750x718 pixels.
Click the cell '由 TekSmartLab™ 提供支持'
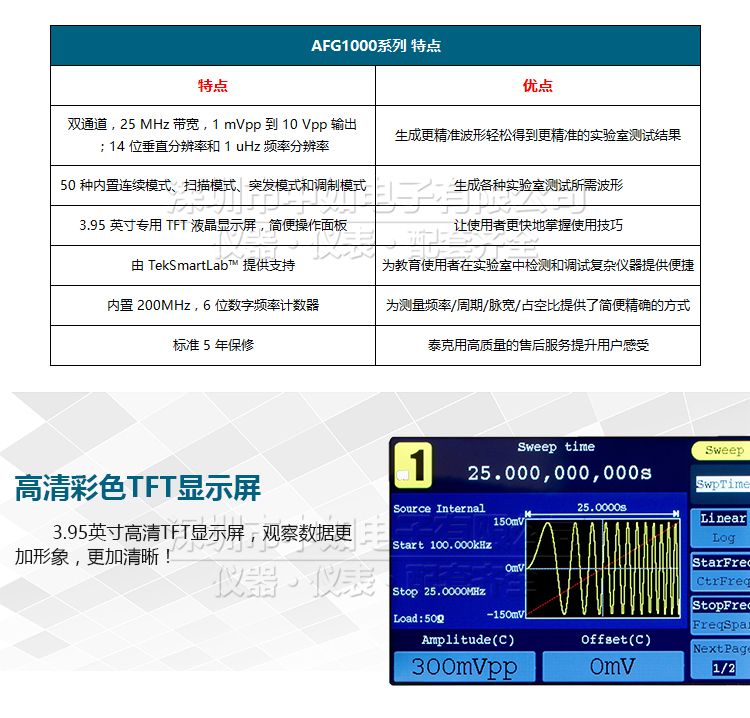213,265
